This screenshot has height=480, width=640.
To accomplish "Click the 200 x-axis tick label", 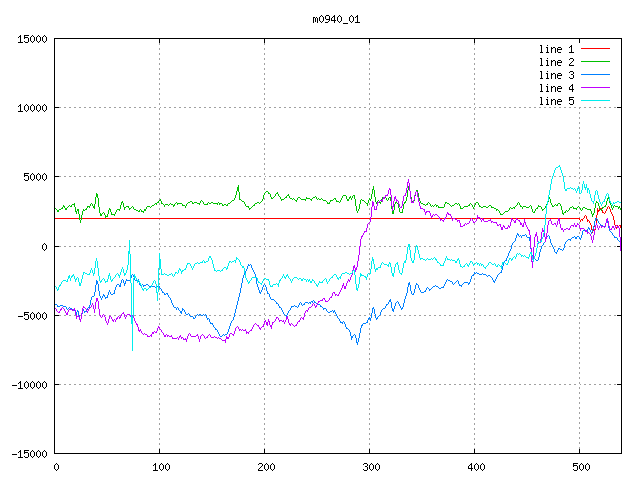I will pyautogui.click(x=265, y=467).
